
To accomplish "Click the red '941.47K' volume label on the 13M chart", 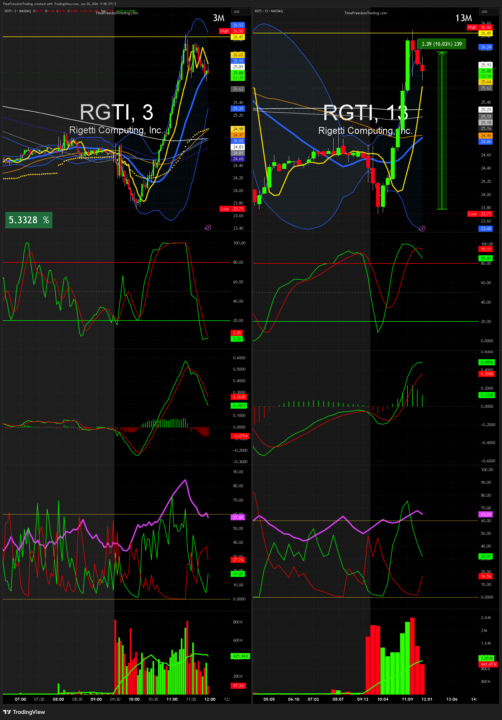I will [x=487, y=664].
